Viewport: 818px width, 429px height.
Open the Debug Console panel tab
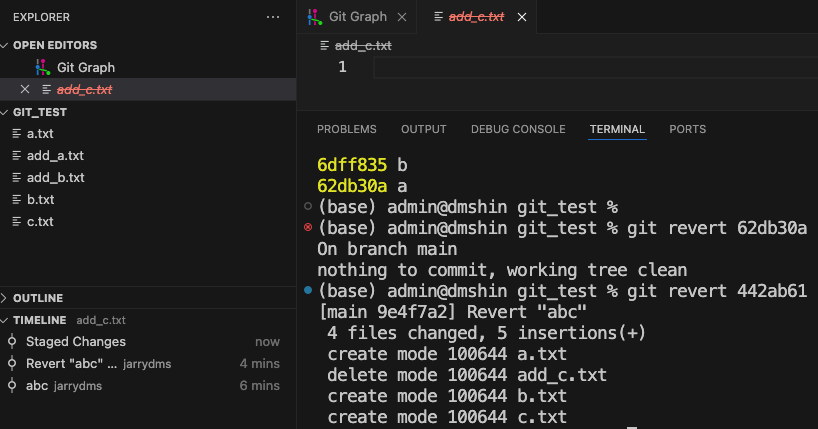click(518, 129)
